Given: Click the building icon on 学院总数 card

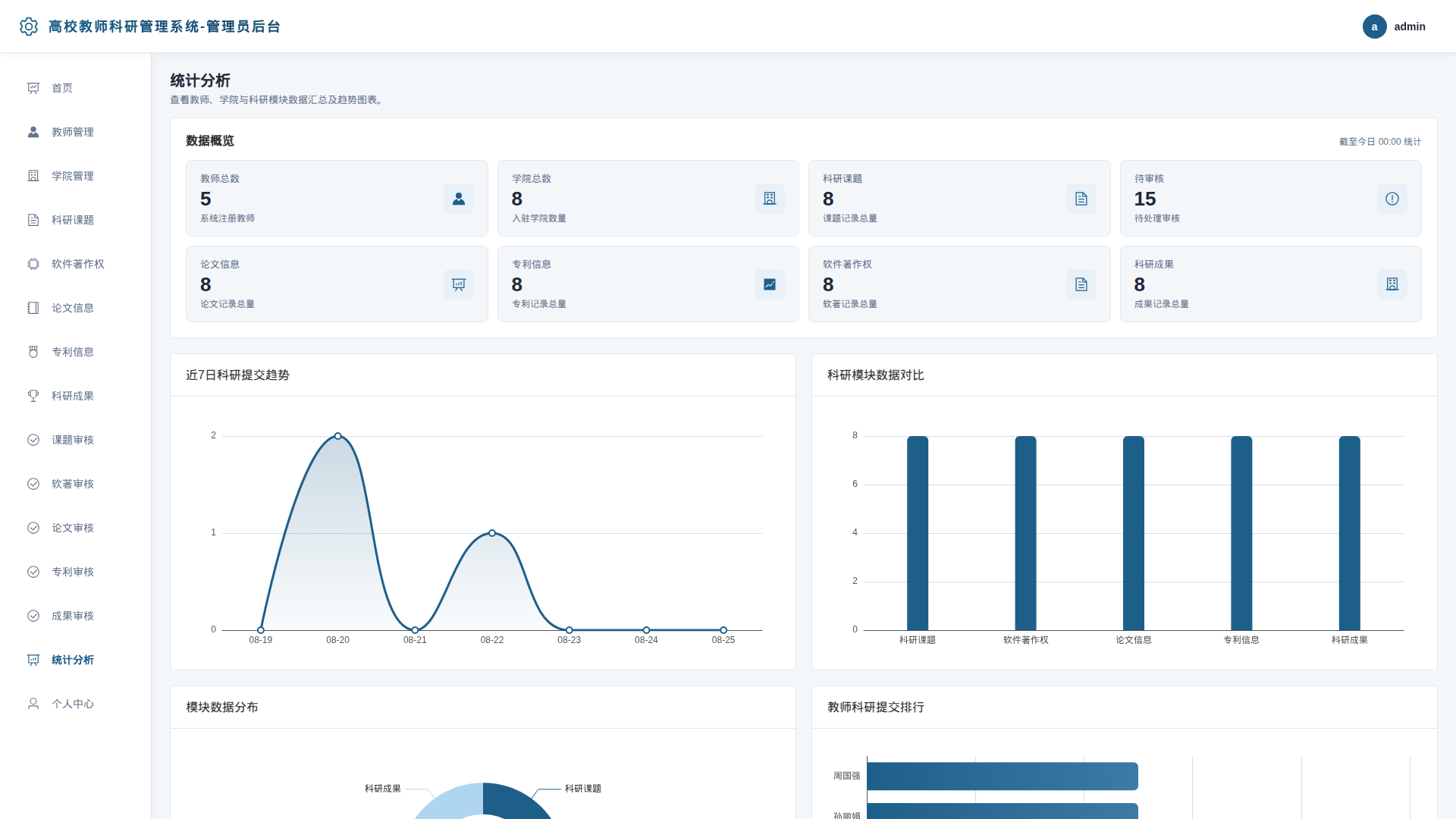Looking at the screenshot, I should click(770, 199).
